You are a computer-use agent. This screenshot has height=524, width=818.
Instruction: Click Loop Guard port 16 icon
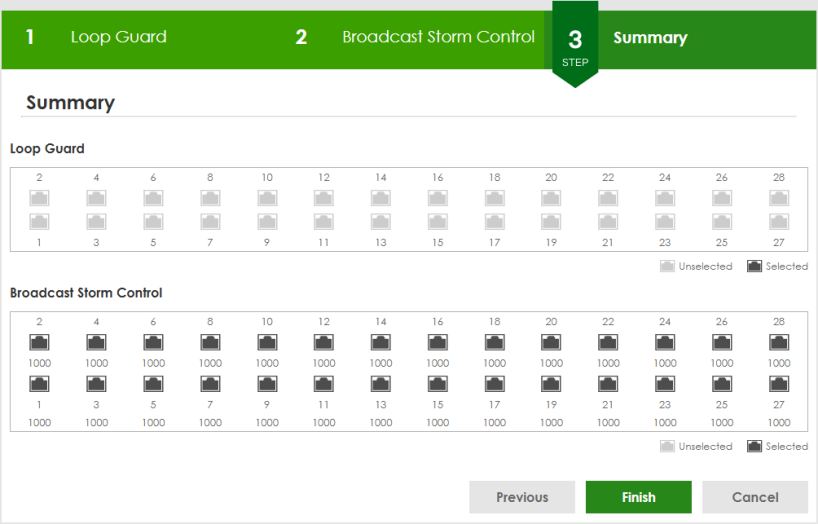pos(438,198)
